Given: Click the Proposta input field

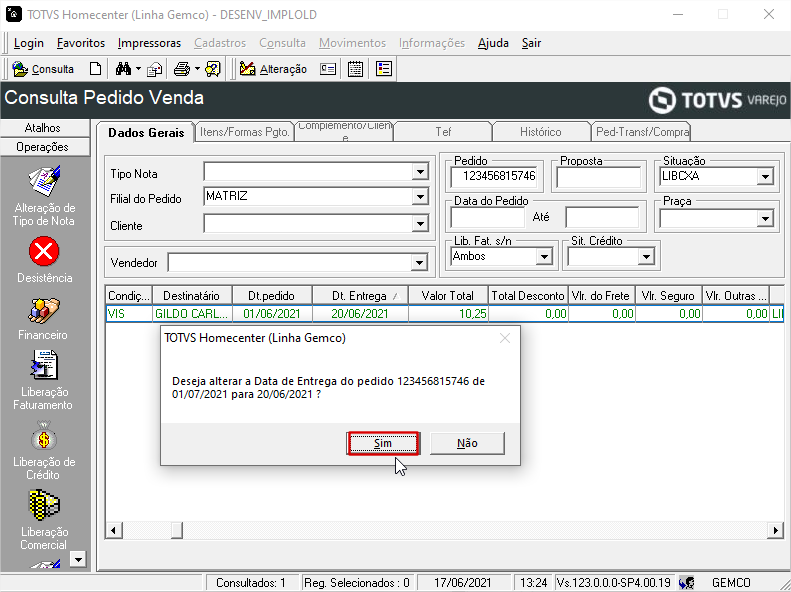Looking at the screenshot, I should tap(598, 177).
